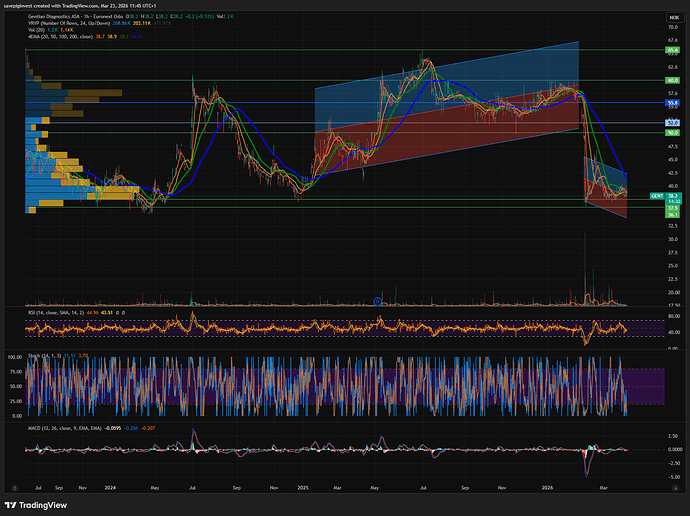Image resolution: width=690 pixels, height=516 pixels.
Task: Click the 55.8 blue price level label
Action: pos(673,102)
